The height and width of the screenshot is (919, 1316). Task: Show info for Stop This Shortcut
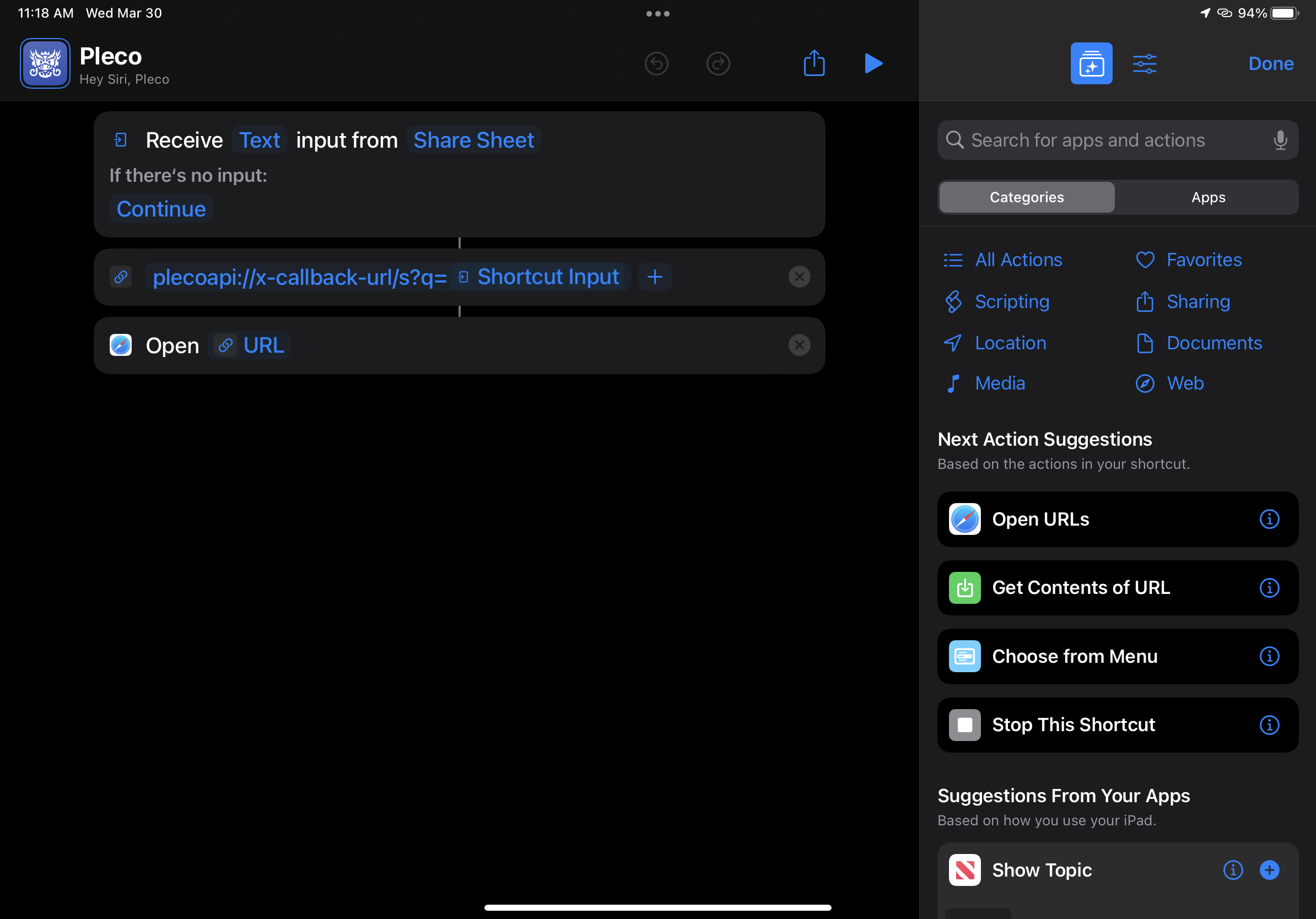point(1269,725)
